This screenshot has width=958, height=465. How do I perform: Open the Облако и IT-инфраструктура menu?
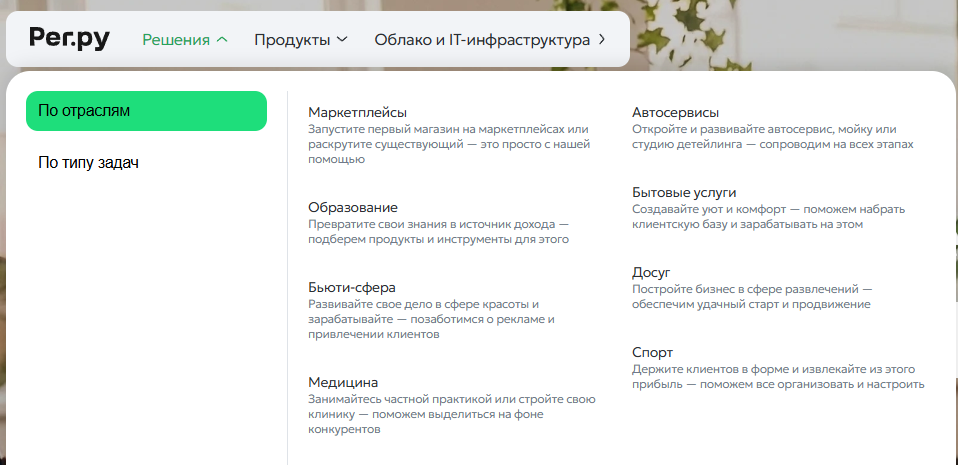(489, 40)
